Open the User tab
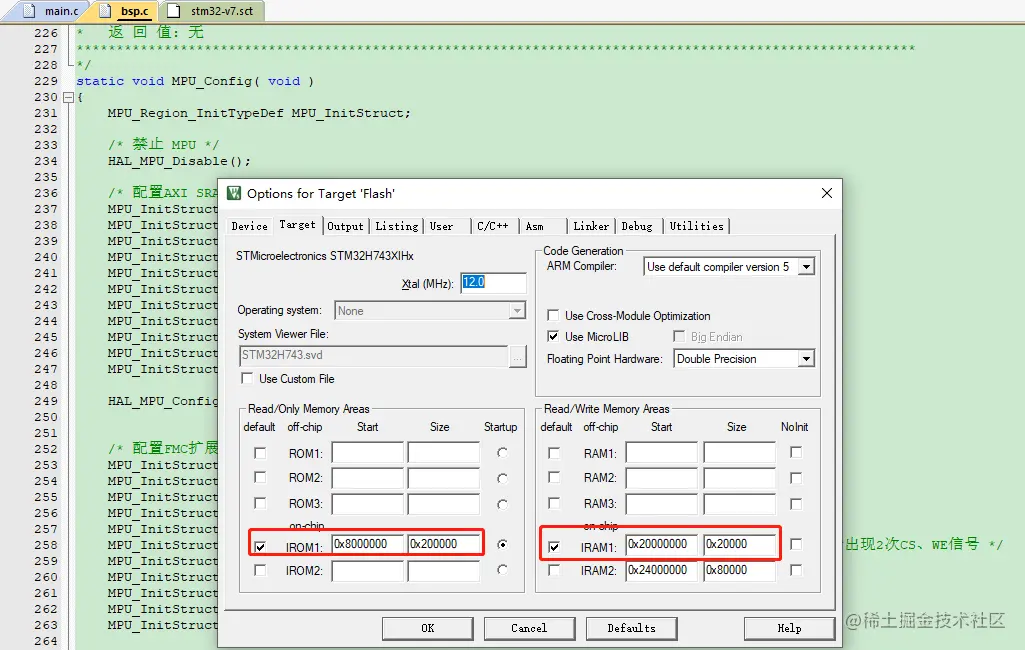Screen dimensions: 1025x650 point(441,226)
